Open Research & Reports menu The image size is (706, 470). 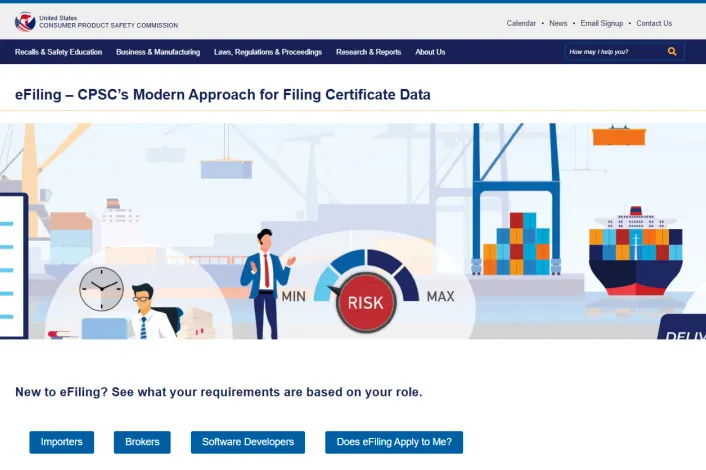tap(368, 52)
